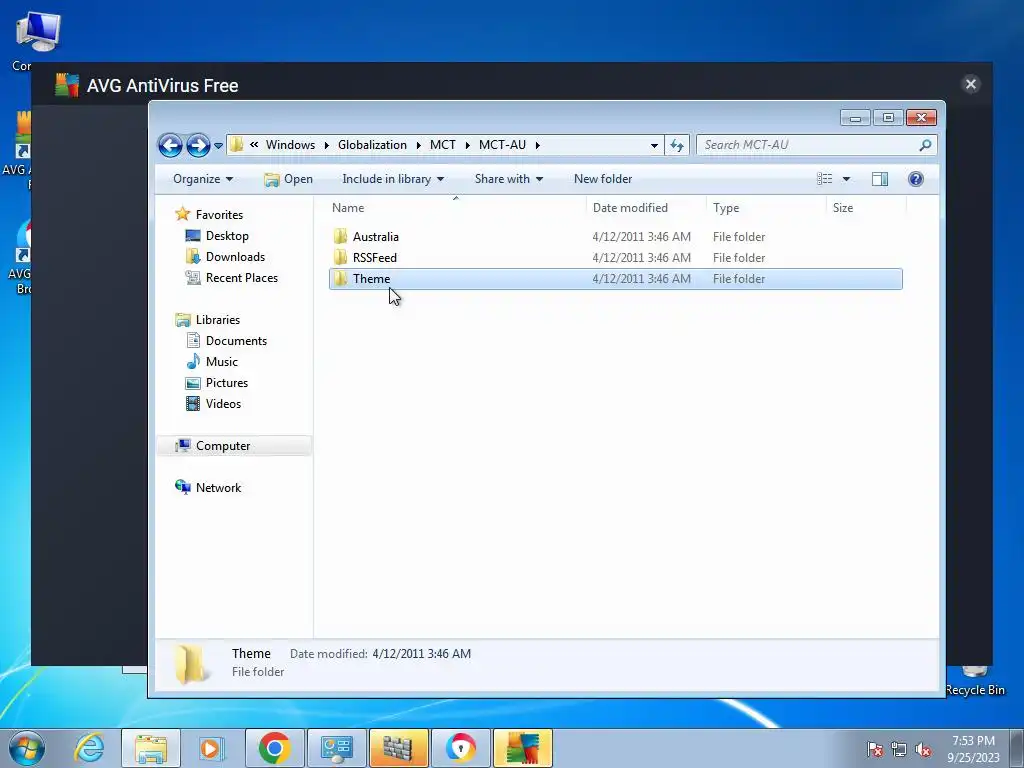Open the Share with menu

click(508, 179)
